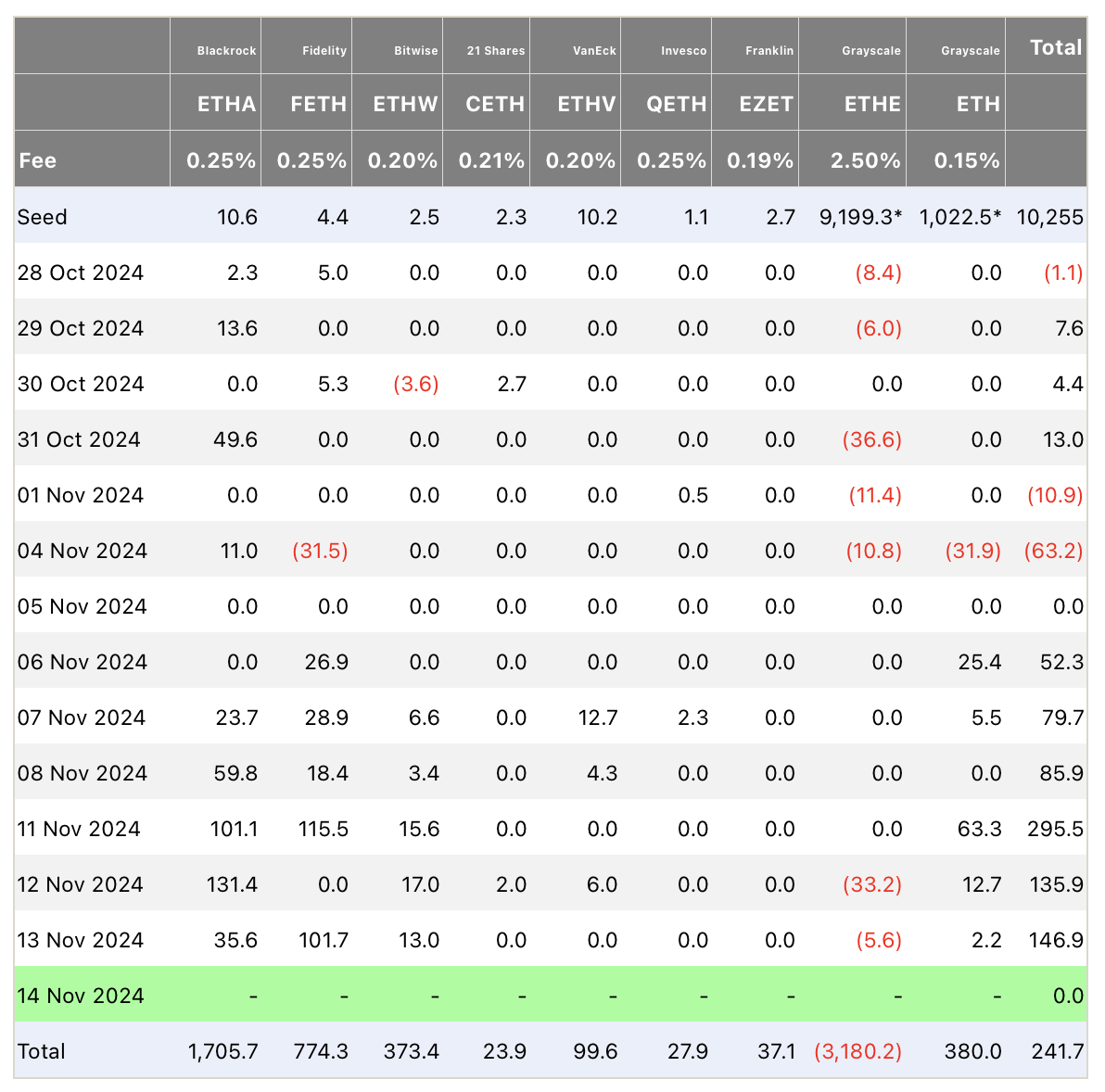Click the (33.2) Grayscale outflow value
This screenshot has height=1092, width=1105.
point(872,885)
